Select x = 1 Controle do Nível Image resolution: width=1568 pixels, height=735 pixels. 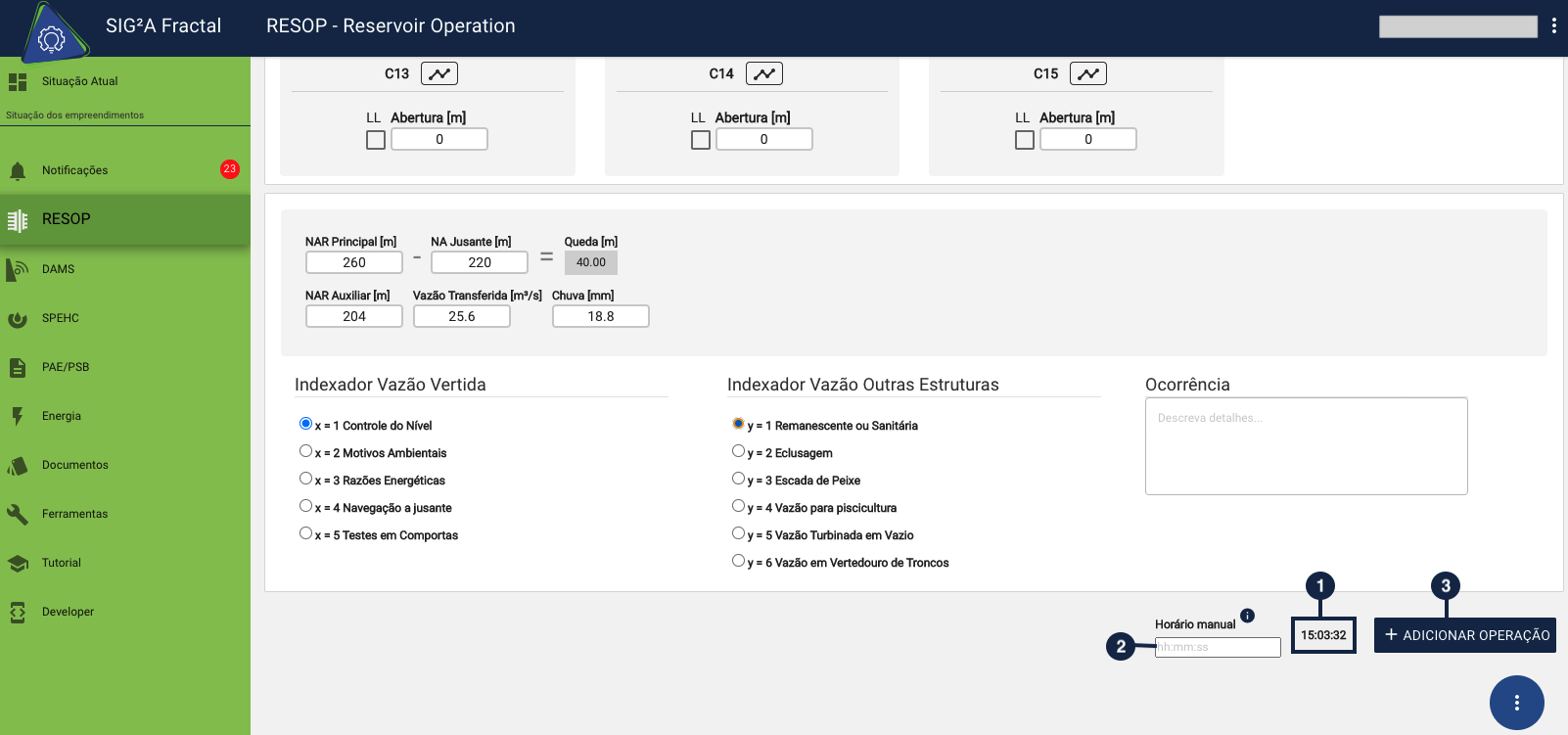point(305,424)
